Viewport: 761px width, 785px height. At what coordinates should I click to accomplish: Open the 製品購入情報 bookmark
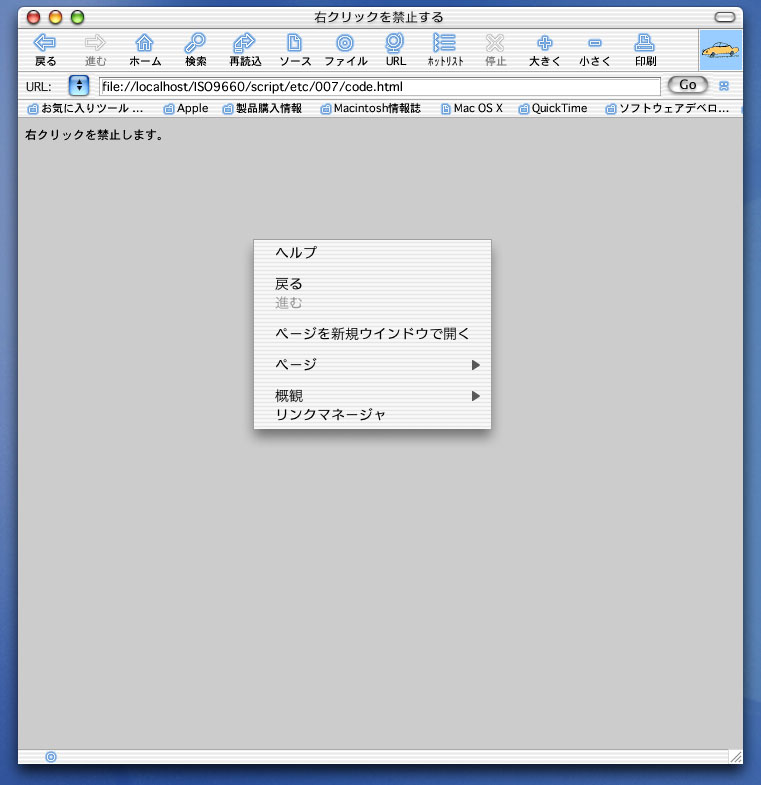pyautogui.click(x=262, y=109)
